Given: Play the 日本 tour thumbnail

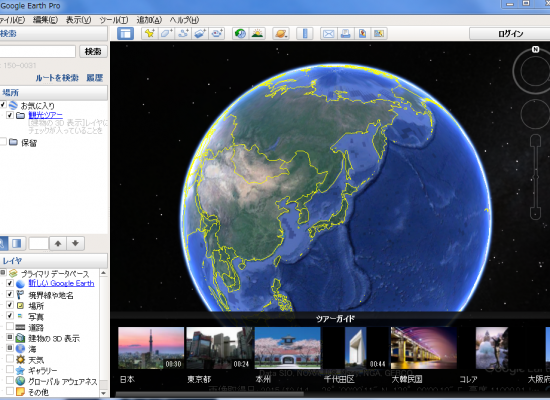Looking at the screenshot, I should (151, 348).
